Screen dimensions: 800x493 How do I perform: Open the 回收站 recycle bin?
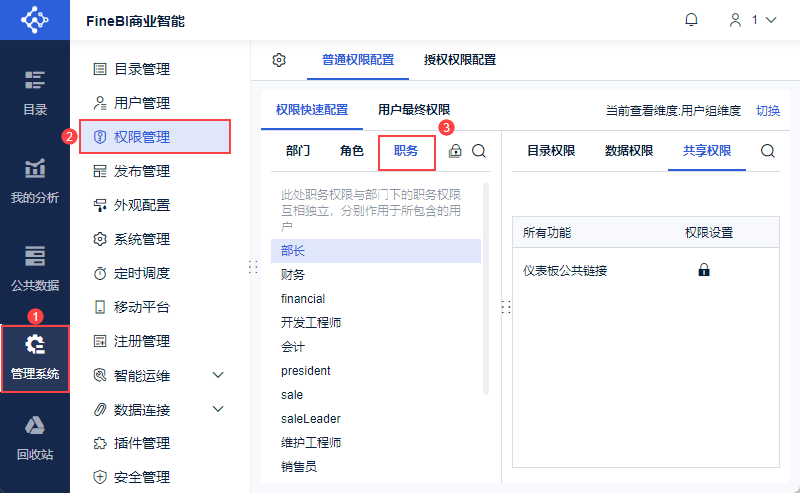35,438
